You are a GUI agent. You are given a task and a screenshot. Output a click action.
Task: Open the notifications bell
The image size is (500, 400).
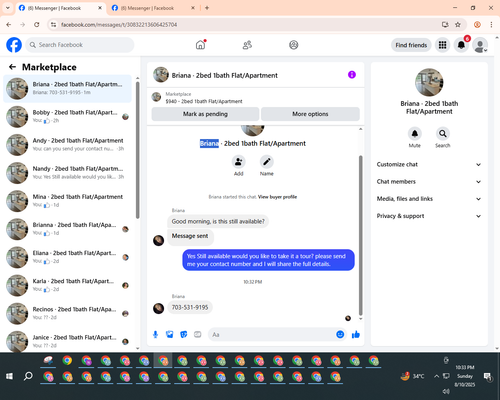[461, 45]
